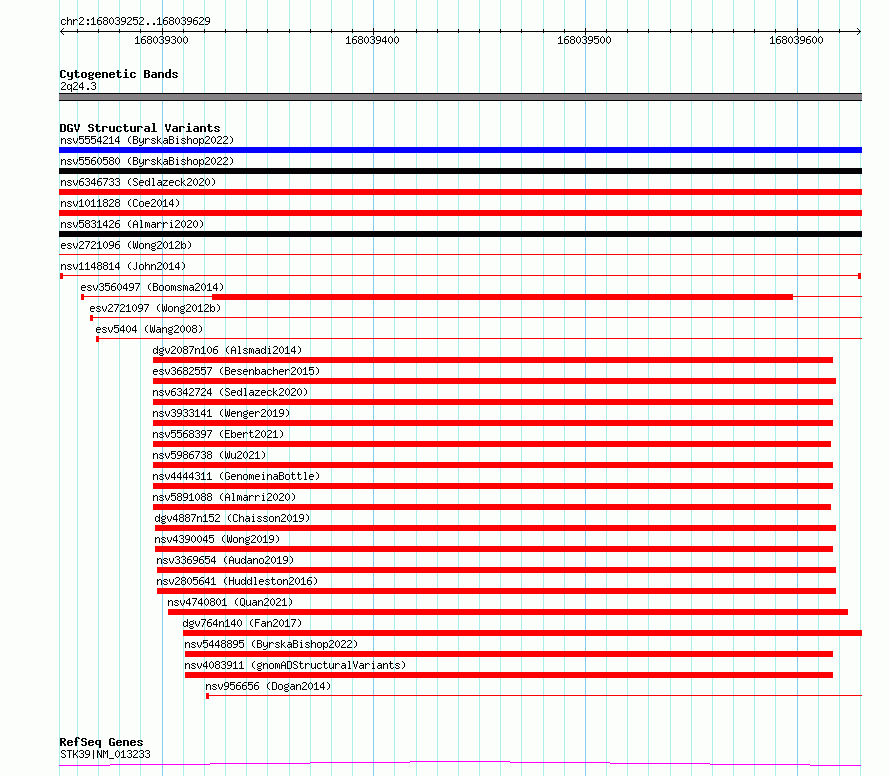Viewport: 890px width, 776px height.
Task: Select the 2q24.3 band label
Action: point(78,86)
